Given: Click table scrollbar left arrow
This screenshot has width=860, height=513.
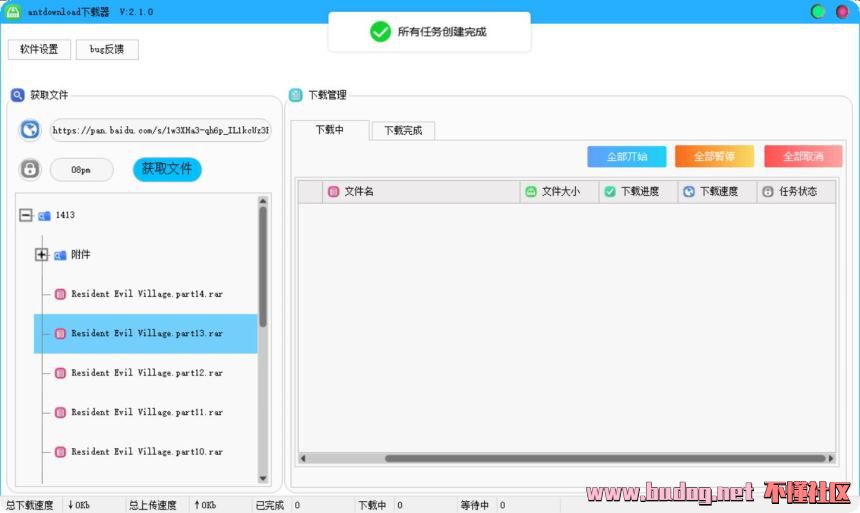Looking at the screenshot, I should click(x=303, y=458).
